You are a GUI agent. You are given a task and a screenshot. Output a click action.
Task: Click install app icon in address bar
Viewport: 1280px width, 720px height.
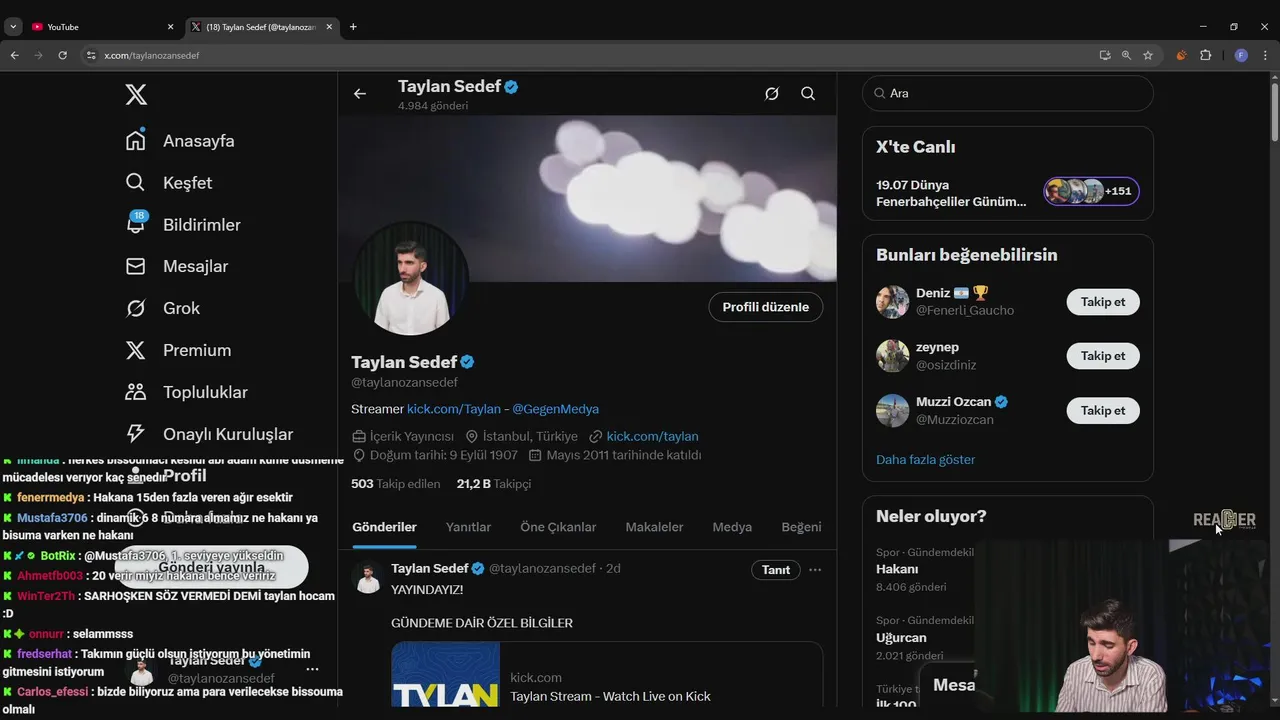(x=1105, y=55)
